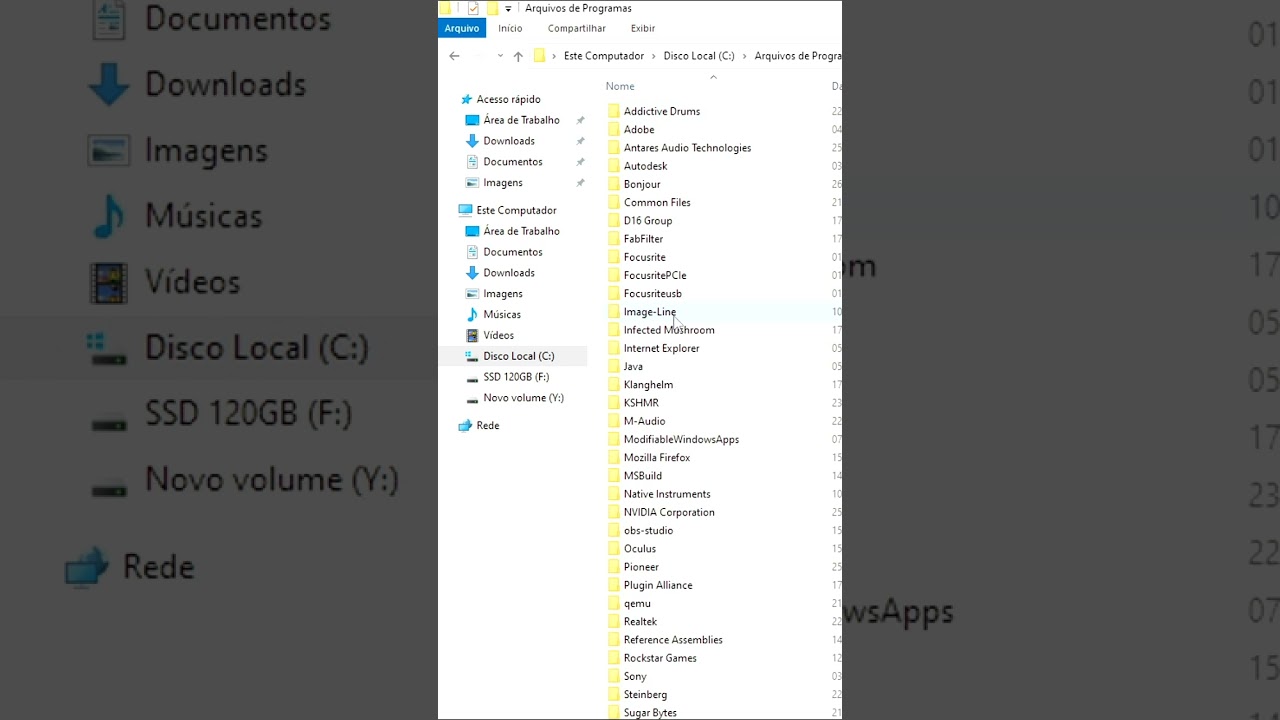
Task: Open the Arquivo menu
Action: 462,28
